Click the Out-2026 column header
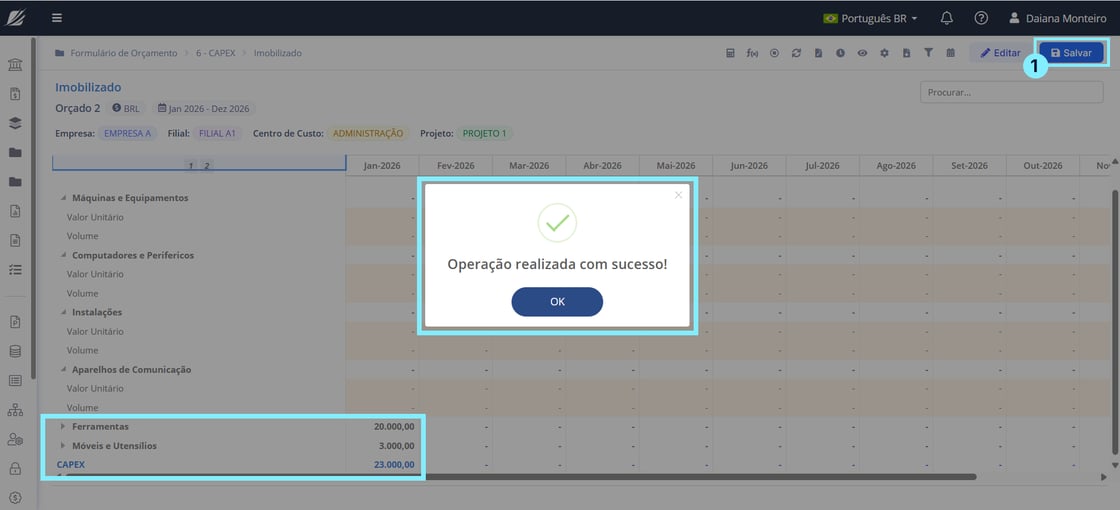Viewport: 1120px width, 510px height. pos(1043,165)
